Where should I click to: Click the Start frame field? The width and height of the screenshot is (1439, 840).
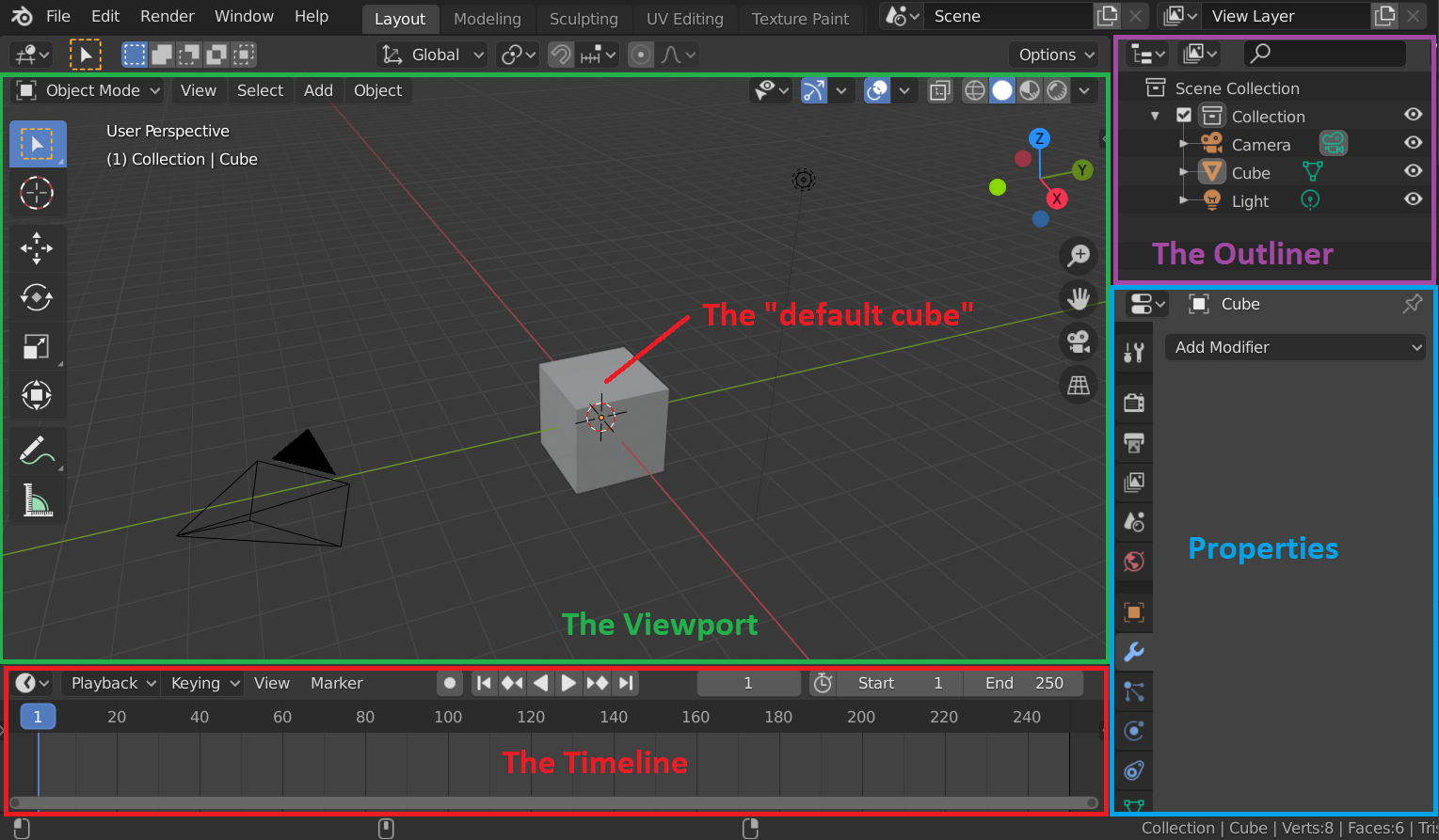tap(900, 683)
